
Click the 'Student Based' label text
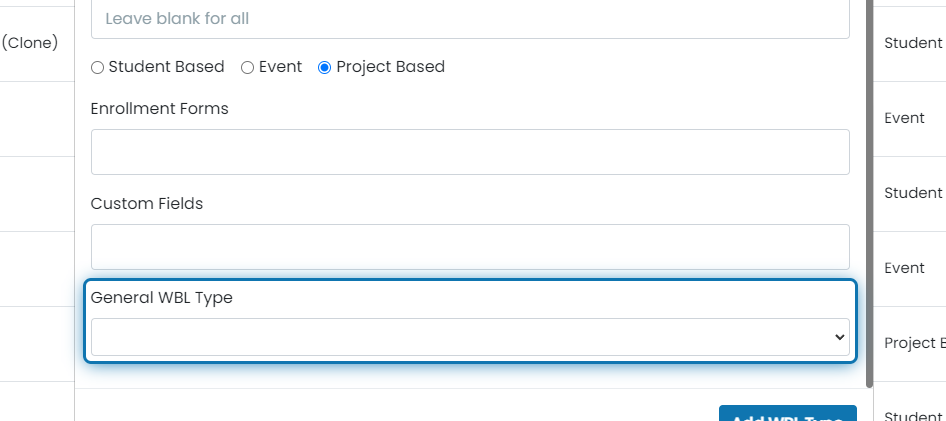tap(167, 66)
